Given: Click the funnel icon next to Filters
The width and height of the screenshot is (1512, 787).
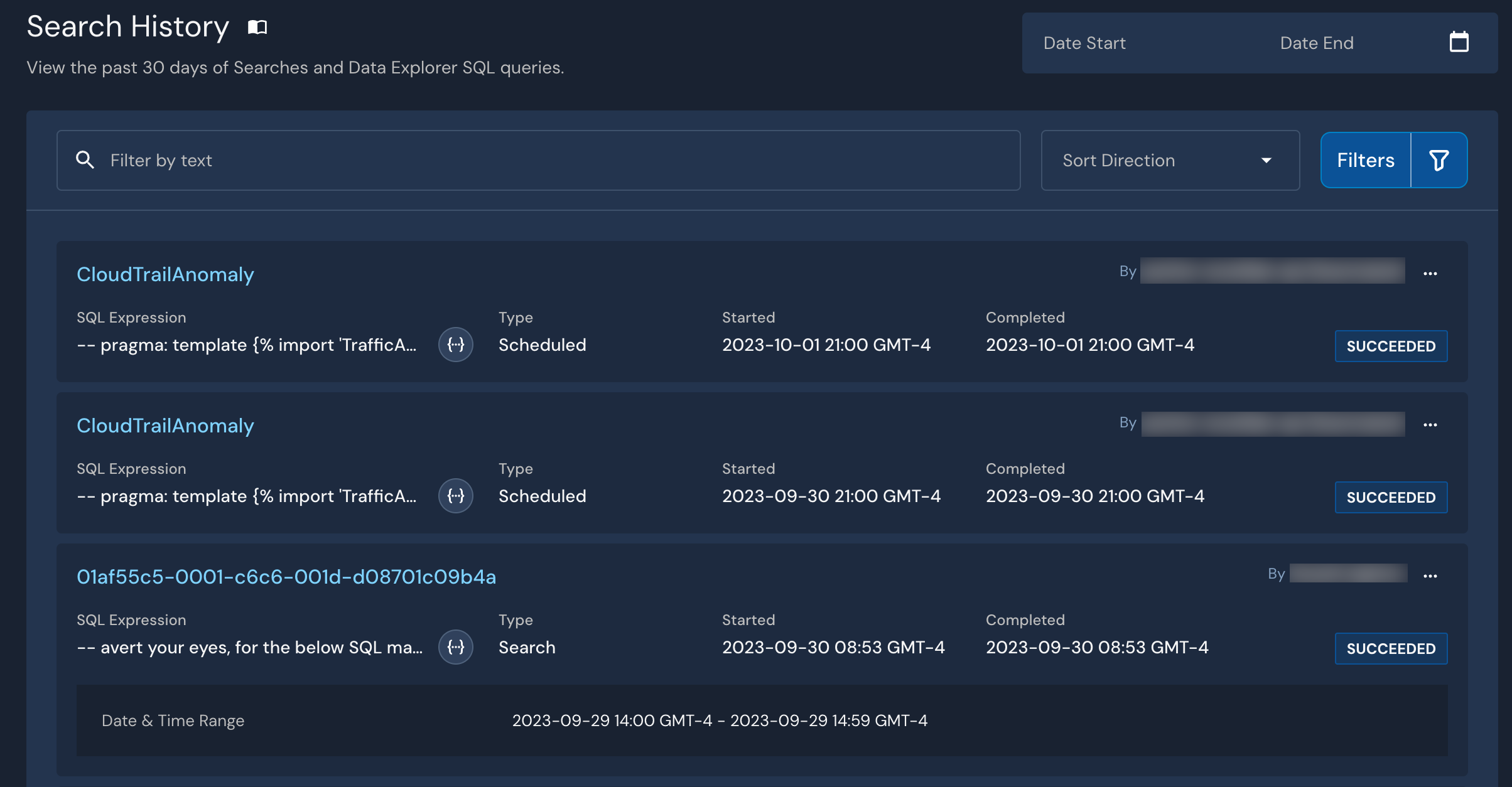Looking at the screenshot, I should click(x=1439, y=160).
